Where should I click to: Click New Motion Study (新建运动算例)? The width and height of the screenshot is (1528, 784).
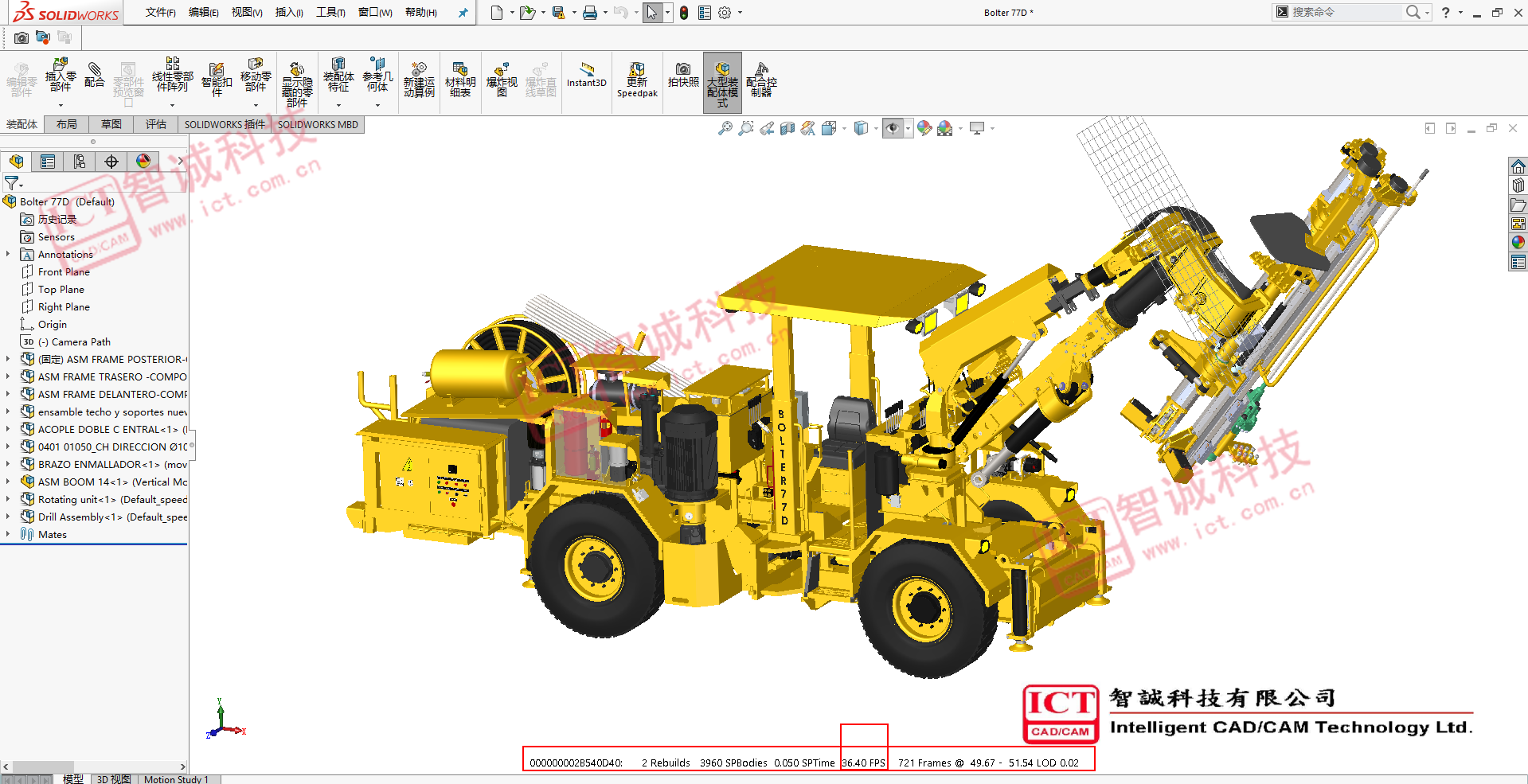coord(419,79)
